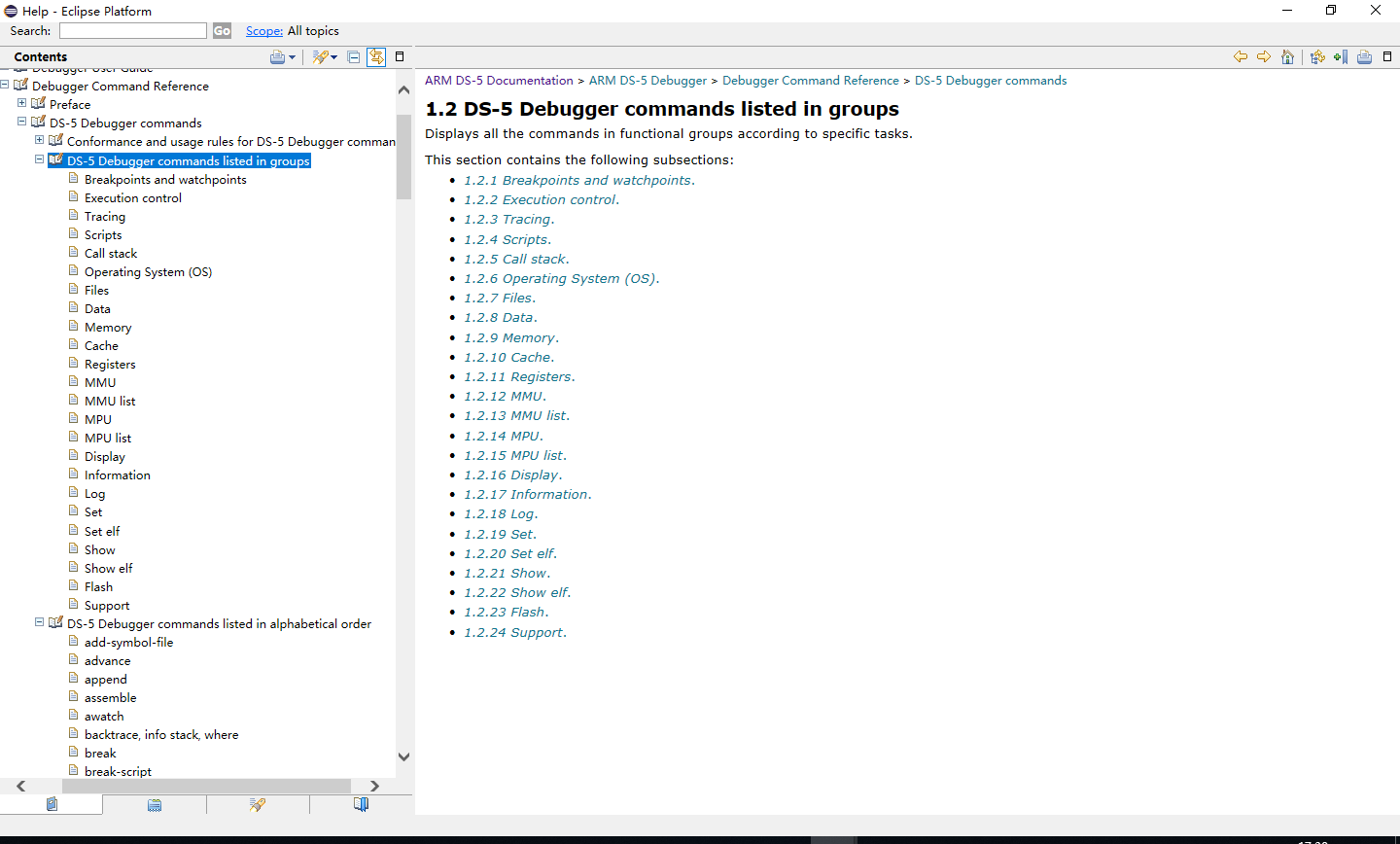1400x844 pixels.
Task: Open the 1.2.24 Support link
Action: pyautogui.click(x=513, y=633)
